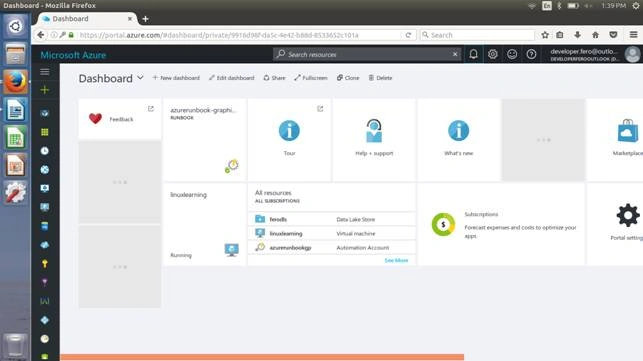
Task: Click New dashboard button
Action: (x=176, y=78)
